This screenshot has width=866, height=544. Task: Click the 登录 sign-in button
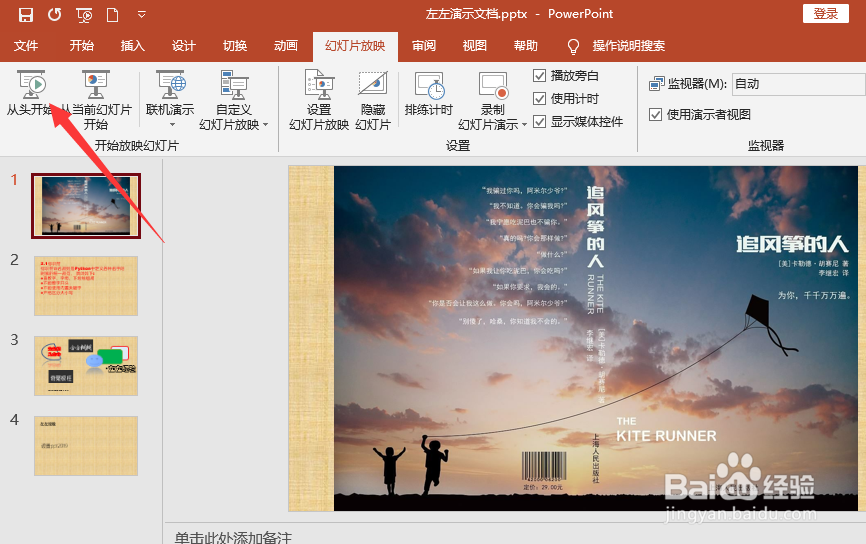(825, 14)
